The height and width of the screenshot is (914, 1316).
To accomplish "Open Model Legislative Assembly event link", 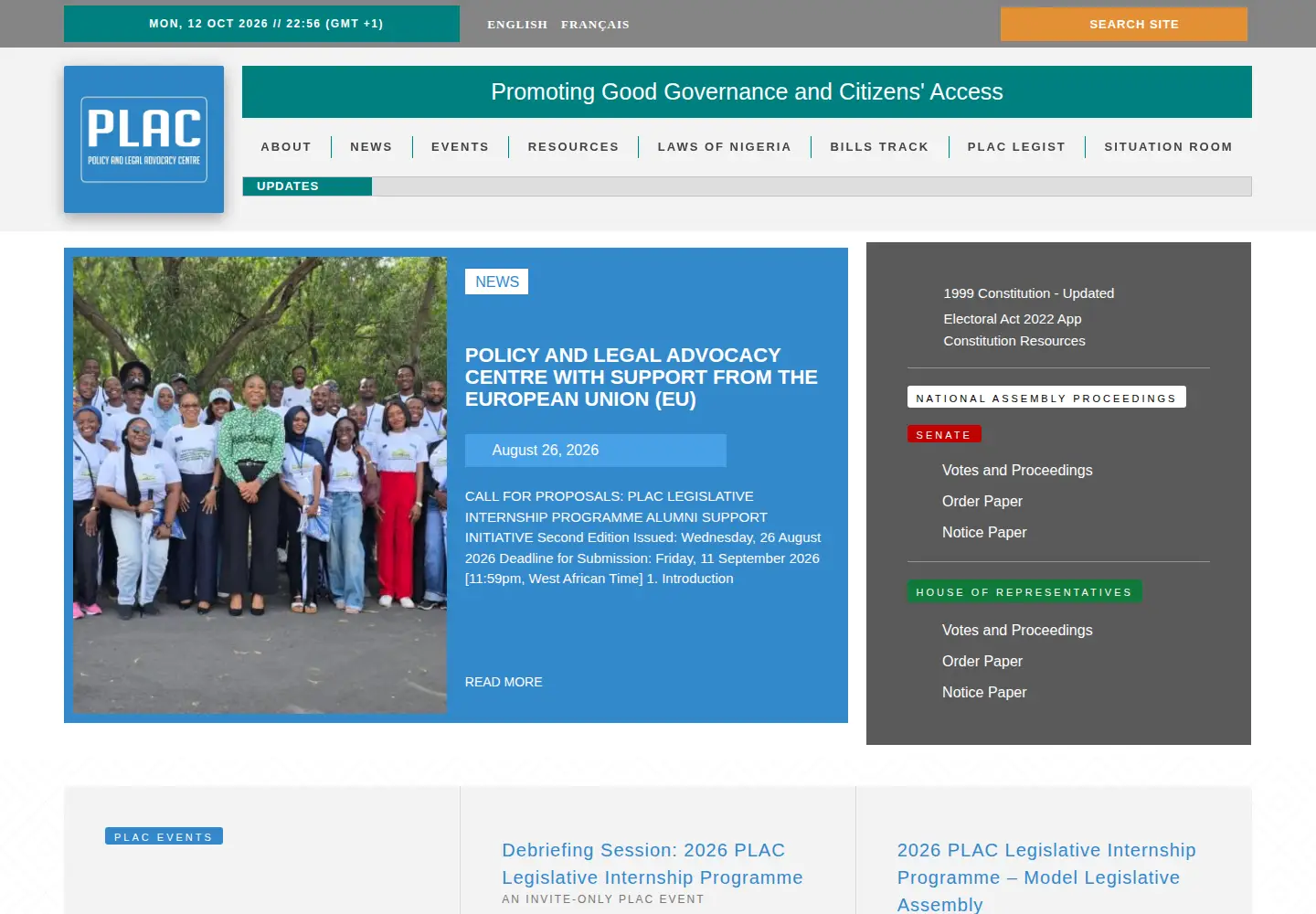I will [1046, 877].
